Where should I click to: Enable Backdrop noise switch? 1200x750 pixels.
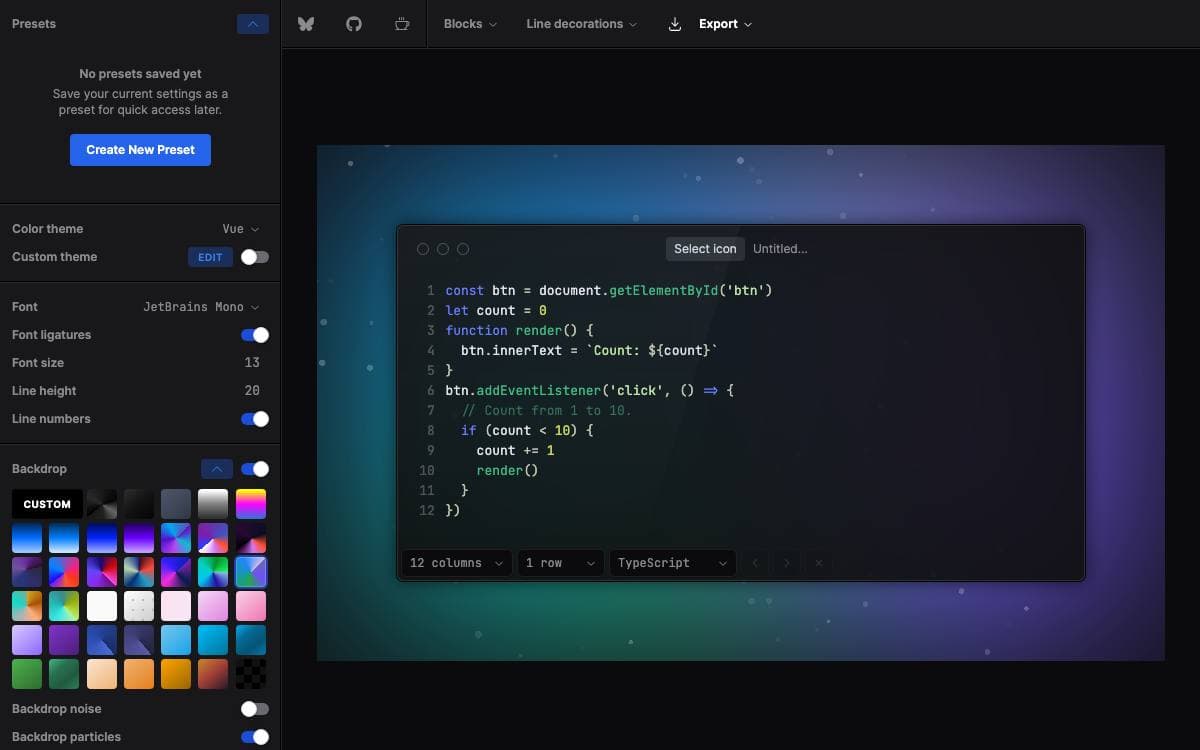[x=255, y=709]
